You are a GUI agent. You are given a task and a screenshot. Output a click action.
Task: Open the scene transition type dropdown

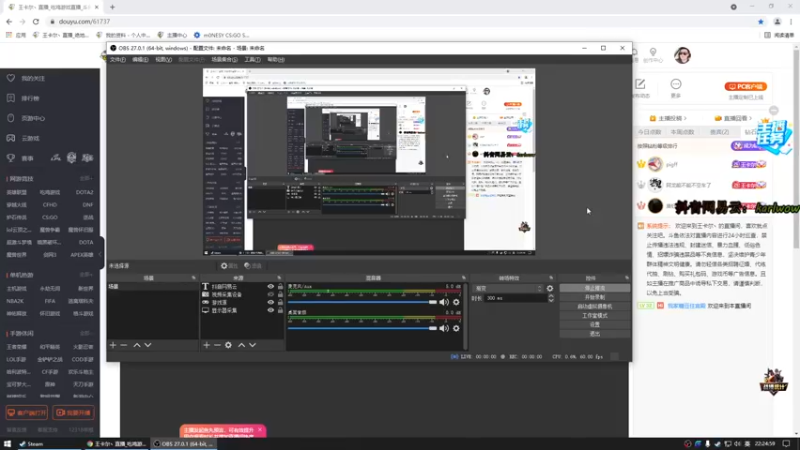tap(508, 288)
